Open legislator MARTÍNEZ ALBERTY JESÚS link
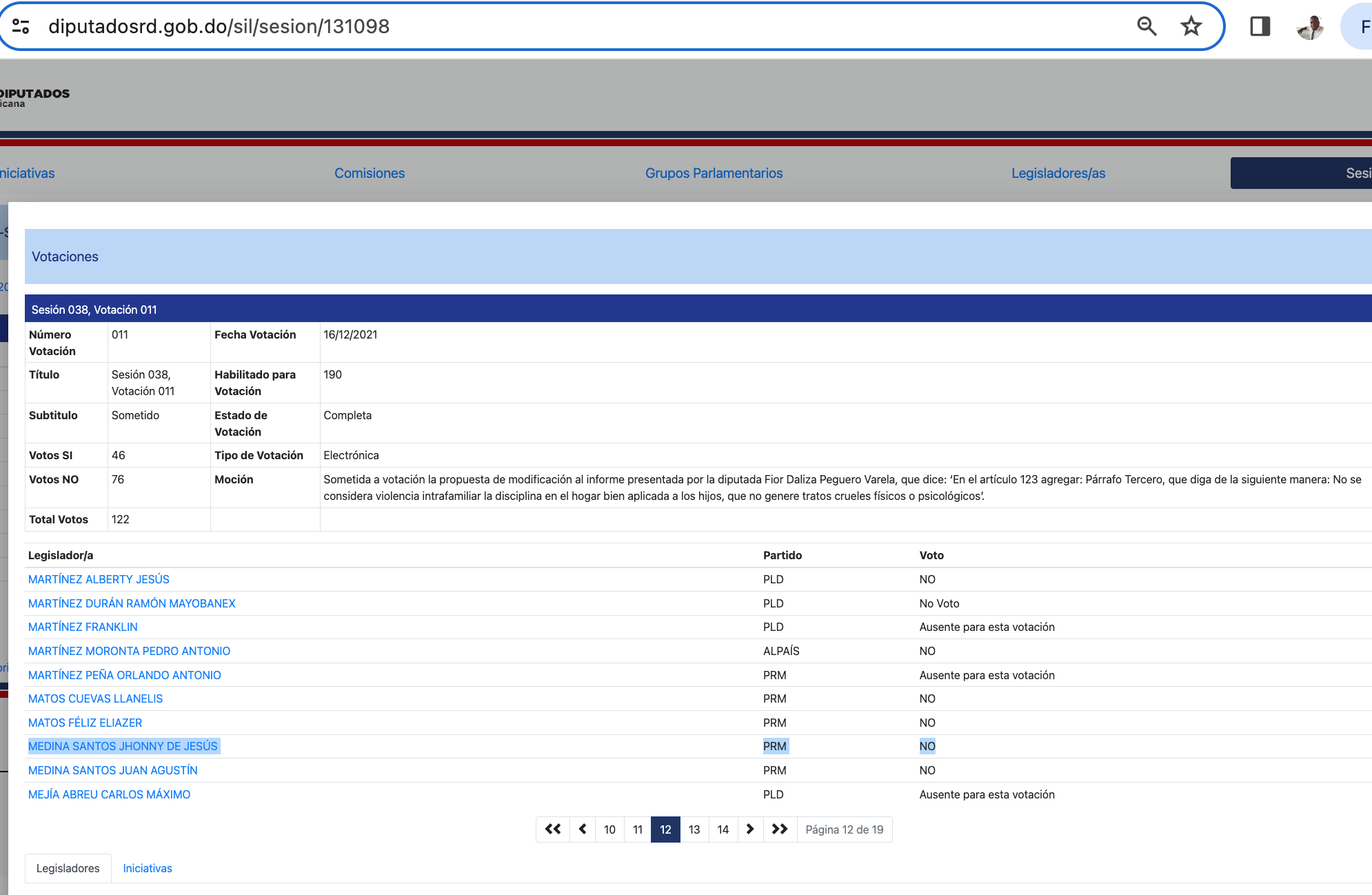 point(99,579)
